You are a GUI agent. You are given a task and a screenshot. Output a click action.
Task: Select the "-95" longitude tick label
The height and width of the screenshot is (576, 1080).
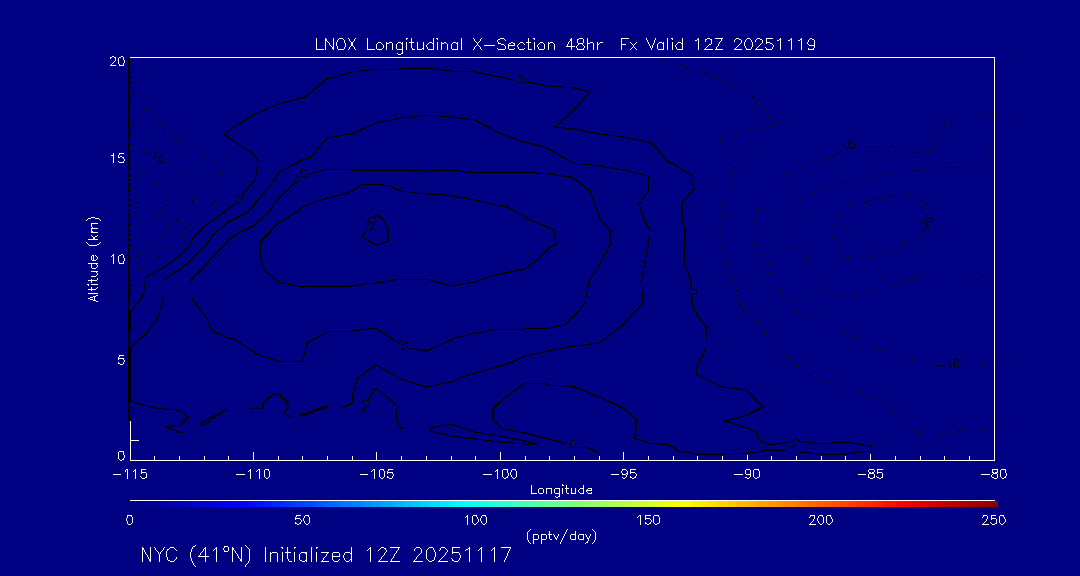click(x=623, y=475)
